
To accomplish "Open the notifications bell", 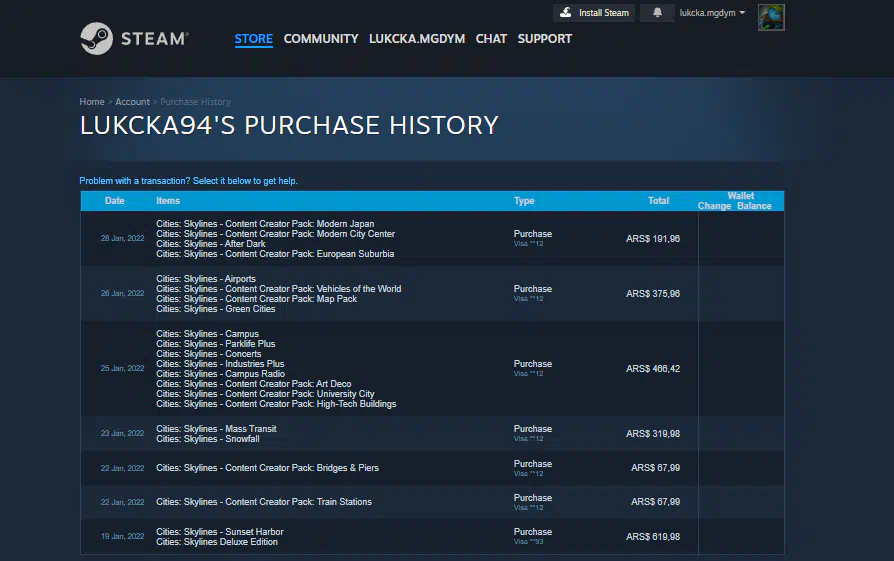I will (x=657, y=13).
